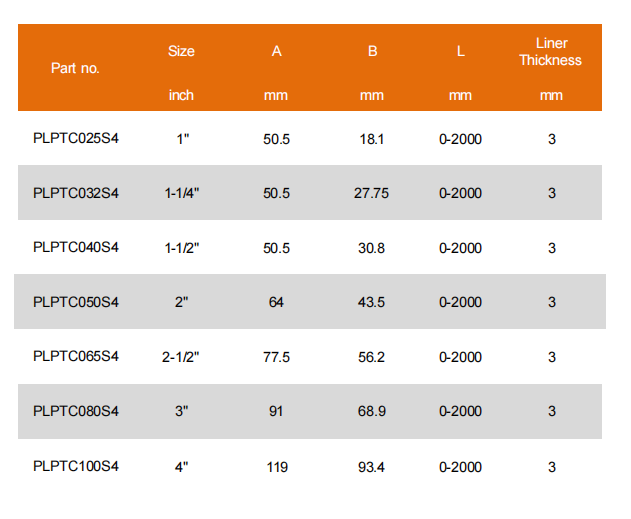Select part number PLPTC025S4
Screen dimensions: 631x519
[76, 139]
